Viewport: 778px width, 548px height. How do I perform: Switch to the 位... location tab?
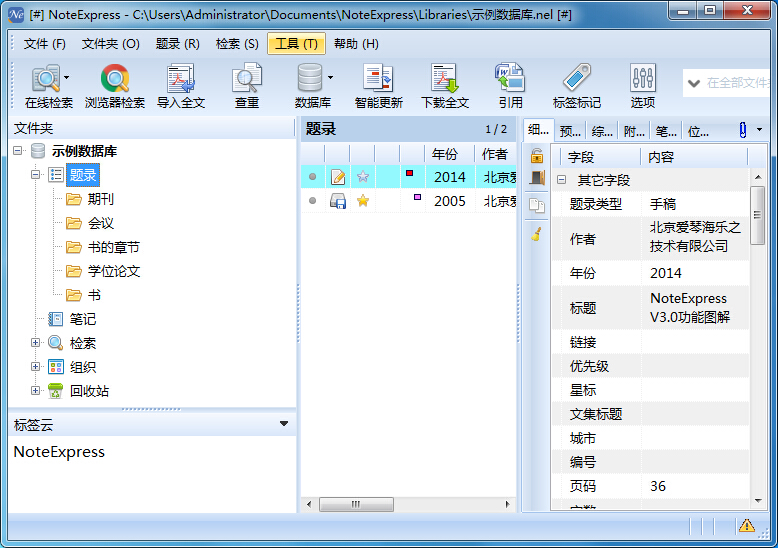coord(698,132)
